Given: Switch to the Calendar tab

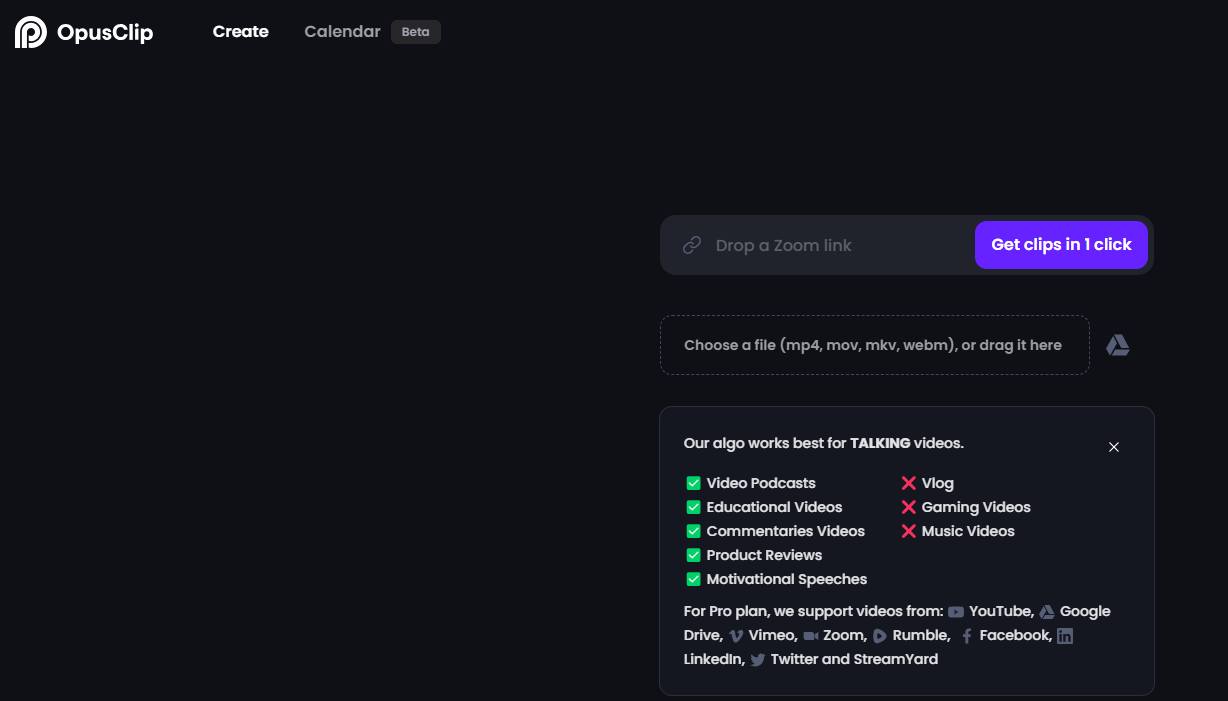Looking at the screenshot, I should (x=342, y=32).
